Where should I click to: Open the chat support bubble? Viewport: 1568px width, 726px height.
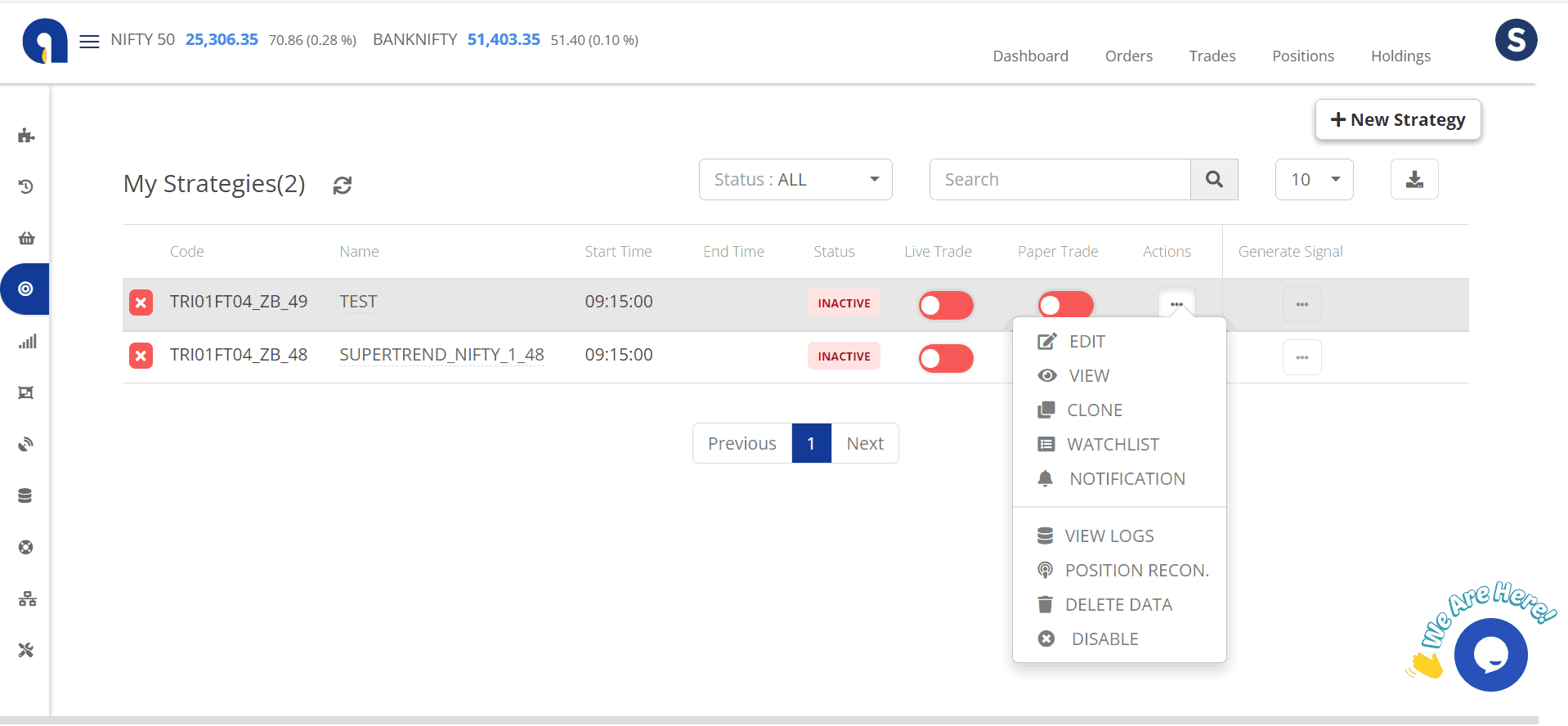(1490, 655)
